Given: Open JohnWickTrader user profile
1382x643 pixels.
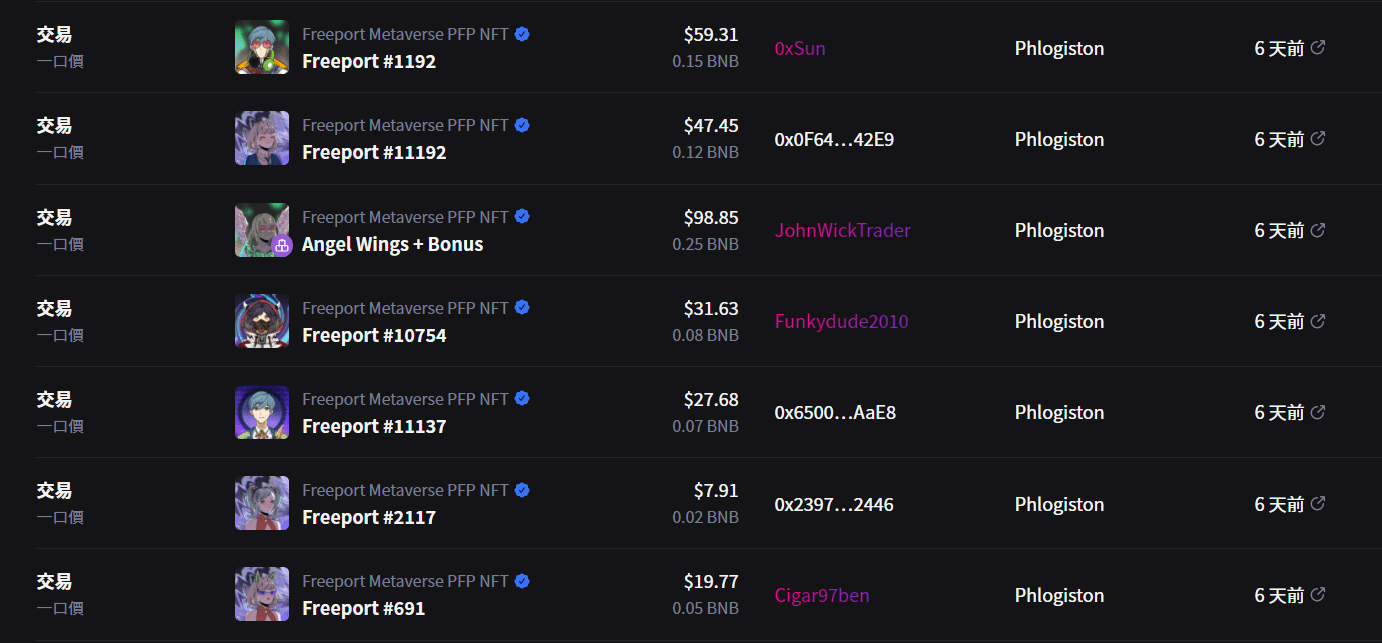Looking at the screenshot, I should click(x=842, y=230).
